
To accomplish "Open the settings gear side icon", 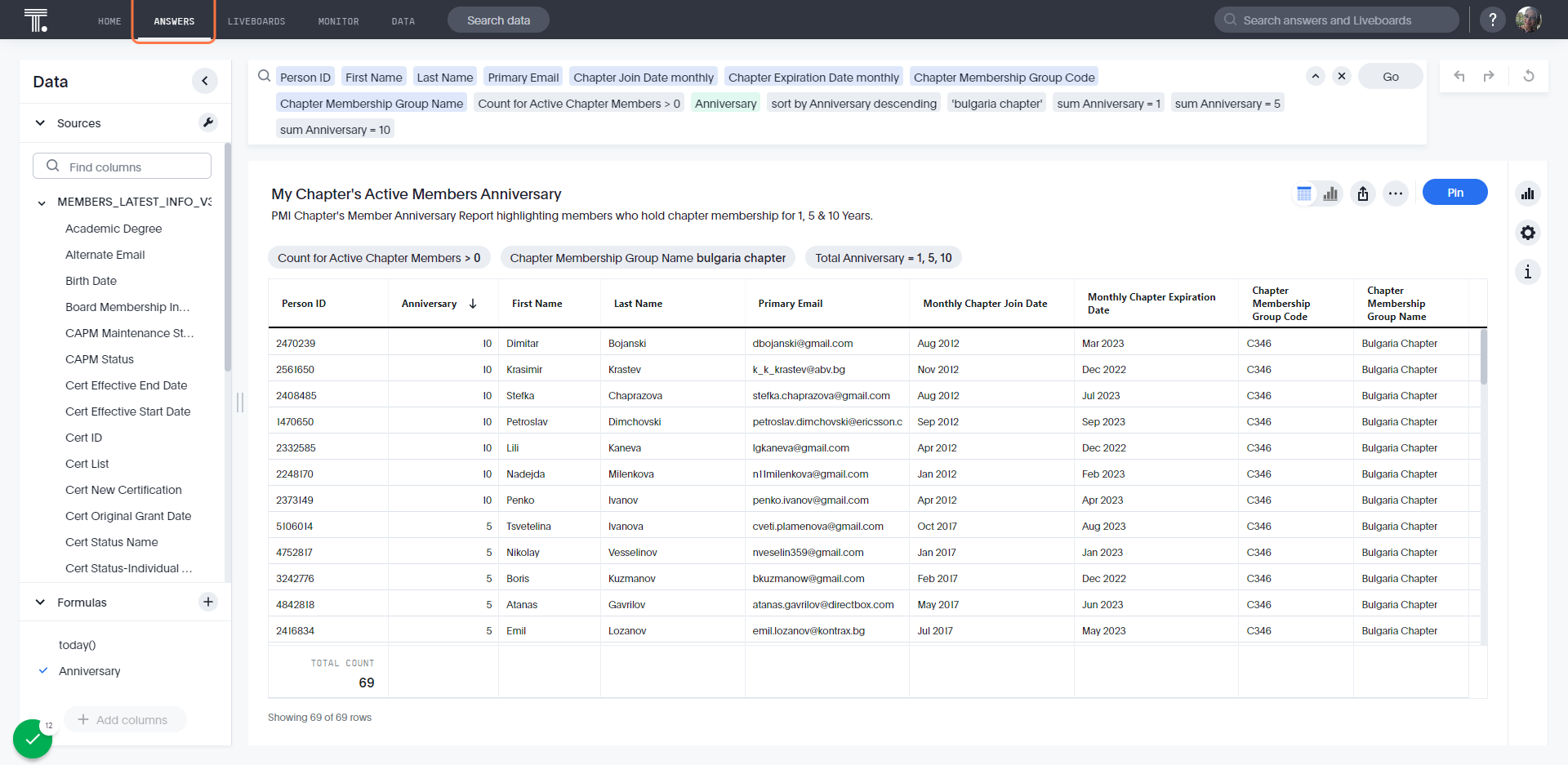I will (1528, 233).
